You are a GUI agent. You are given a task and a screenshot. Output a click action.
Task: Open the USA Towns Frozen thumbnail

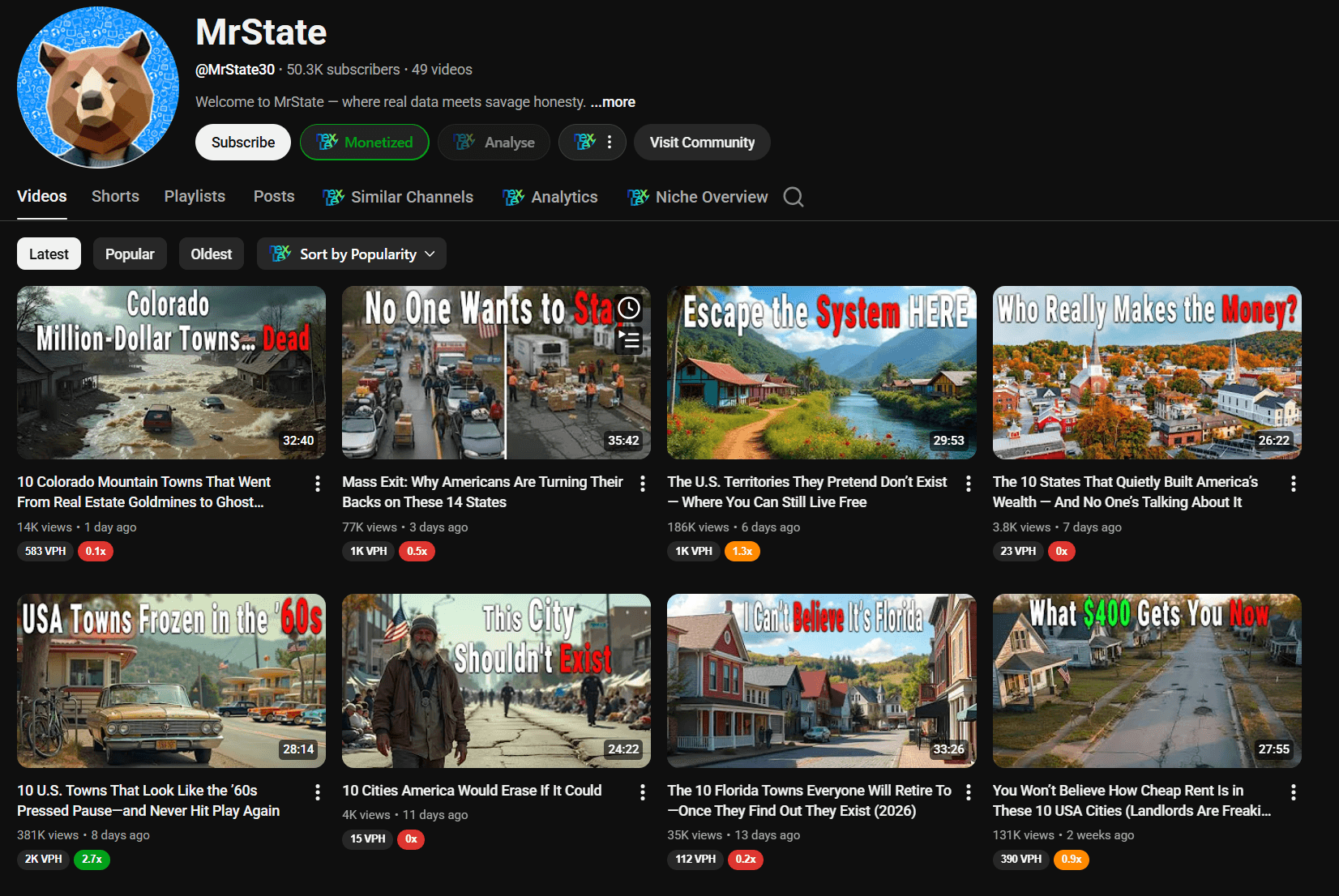coord(171,681)
